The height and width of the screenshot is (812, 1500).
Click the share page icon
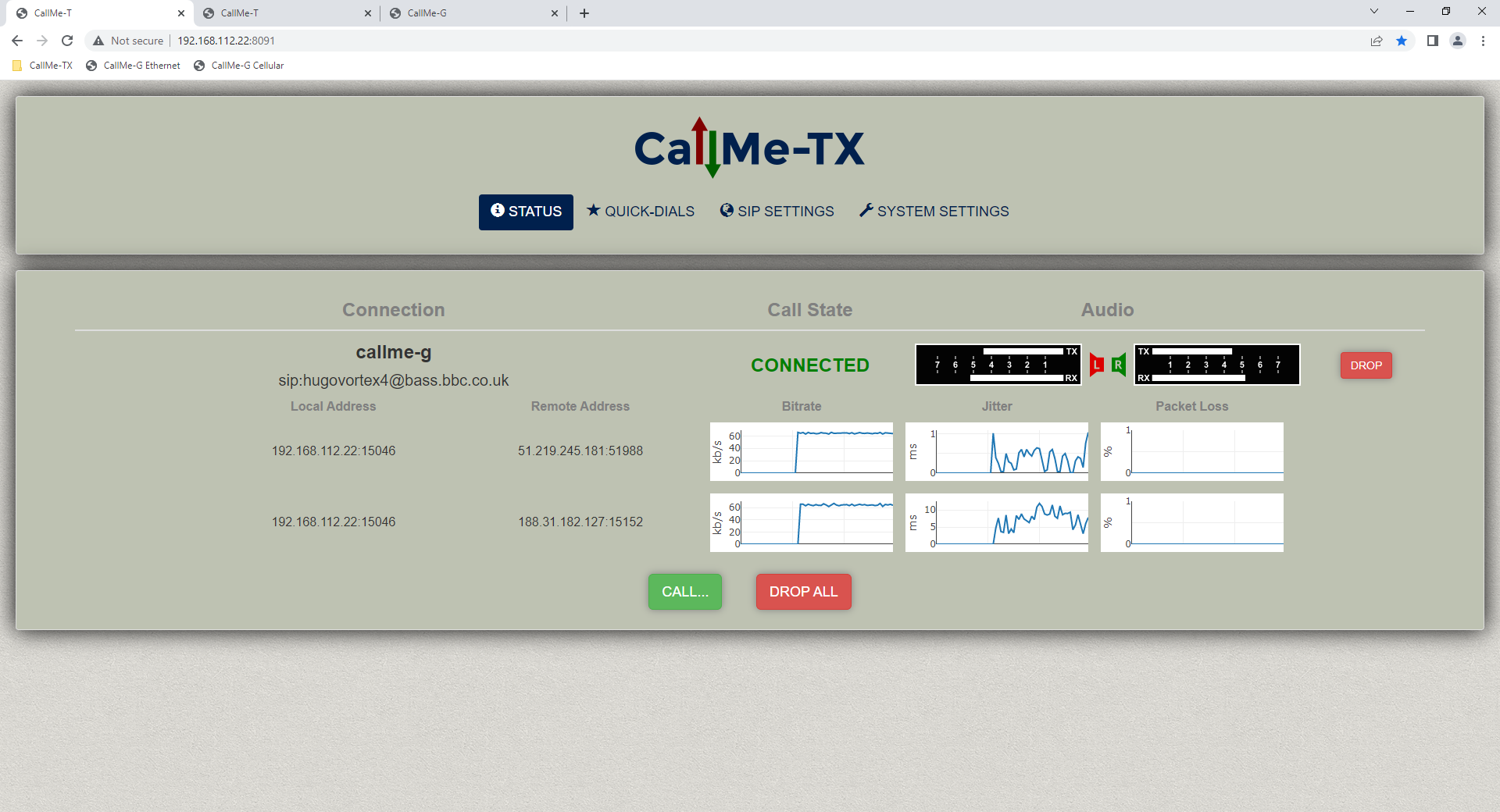[1377, 41]
